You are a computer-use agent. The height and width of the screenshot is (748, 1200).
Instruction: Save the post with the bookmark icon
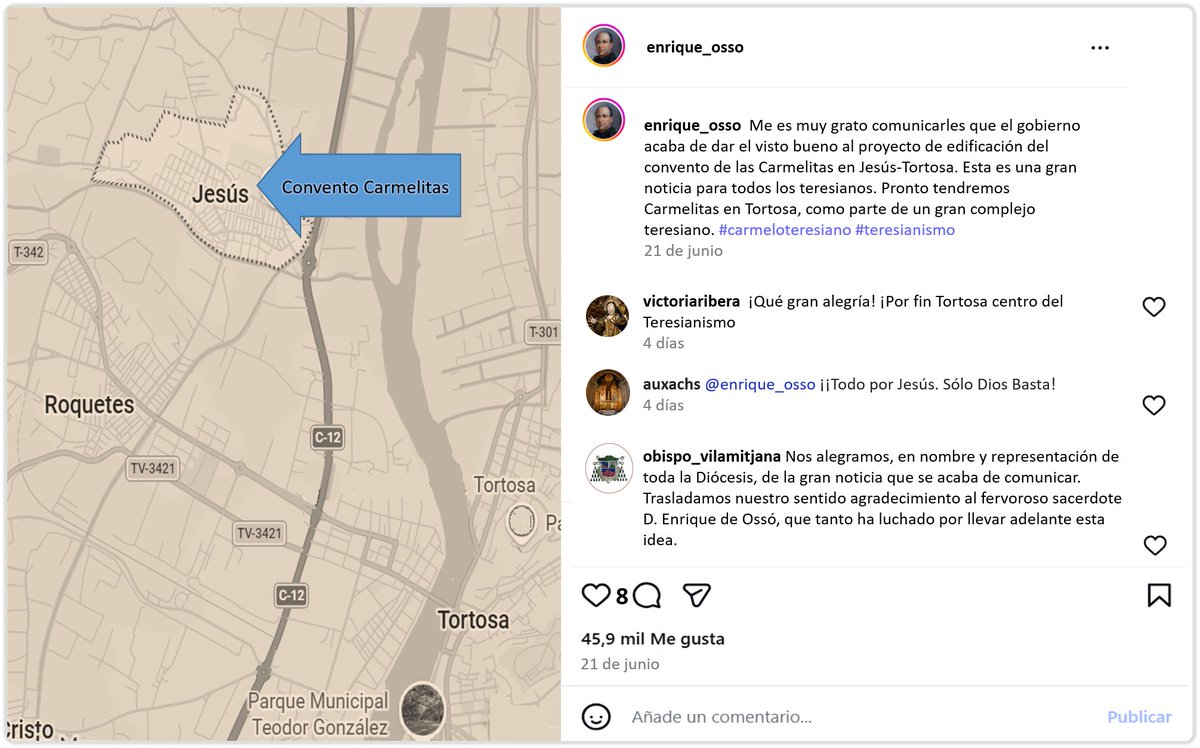[x=1159, y=596]
